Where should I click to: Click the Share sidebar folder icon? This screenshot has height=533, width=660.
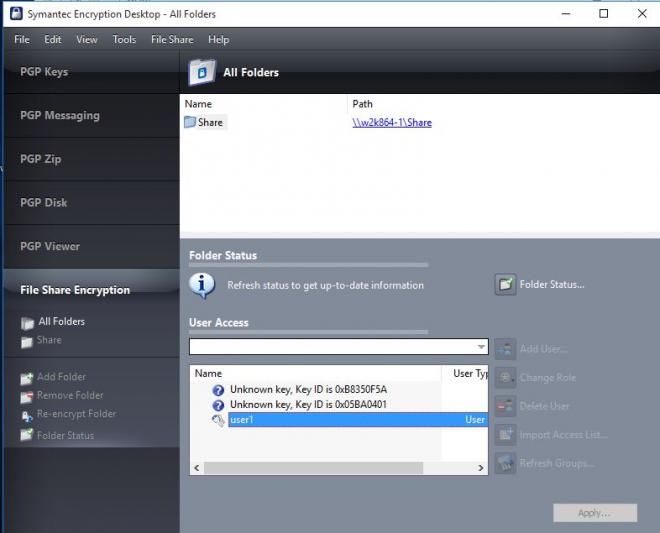coord(27,342)
